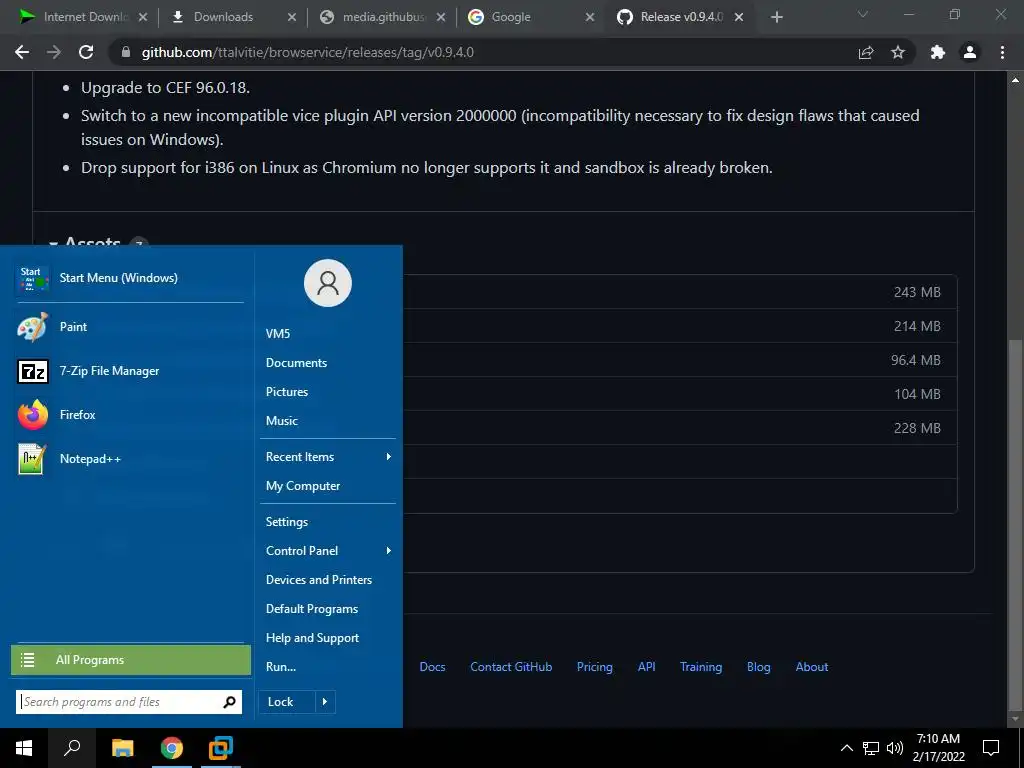1024x768 pixels.
Task: Switch to Google tab
Action: pyautogui.click(x=530, y=17)
